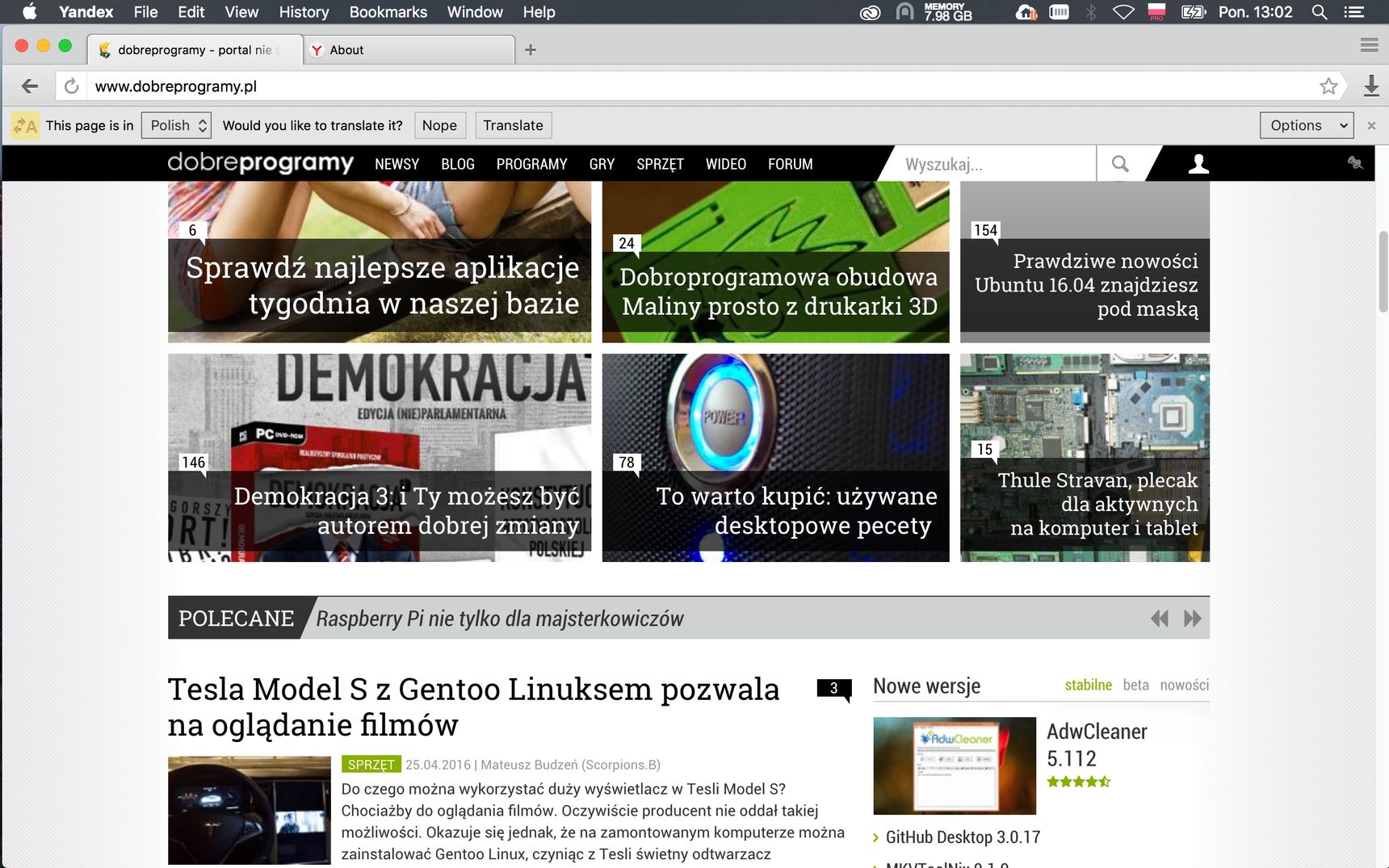1389x868 pixels.
Task: Open the Window menu
Action: tap(475, 12)
